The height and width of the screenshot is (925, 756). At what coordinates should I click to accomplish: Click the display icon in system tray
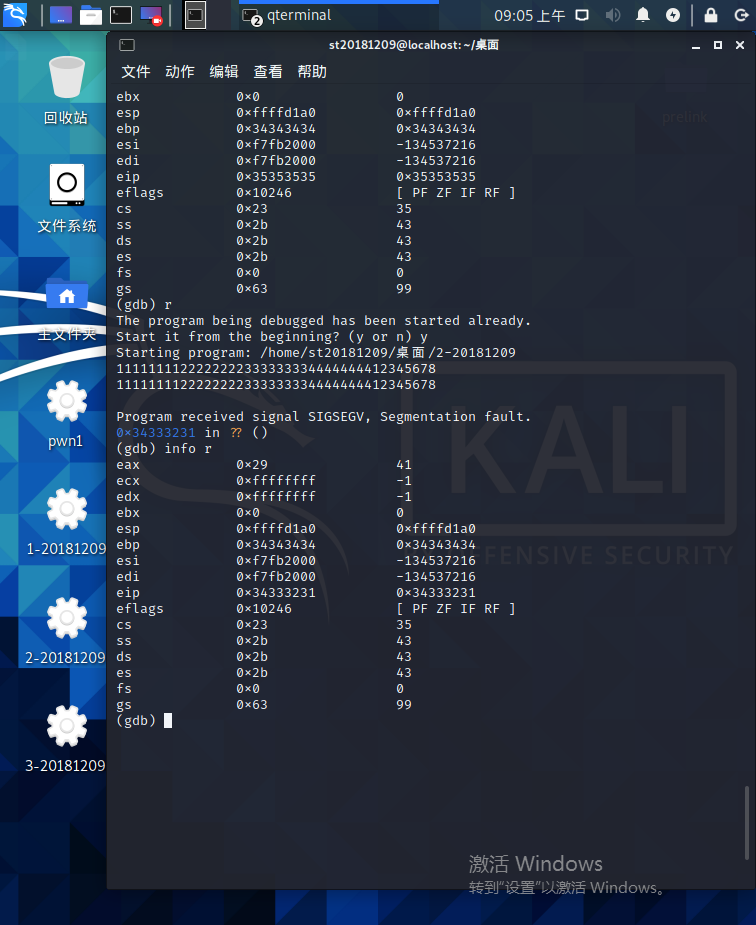click(582, 15)
